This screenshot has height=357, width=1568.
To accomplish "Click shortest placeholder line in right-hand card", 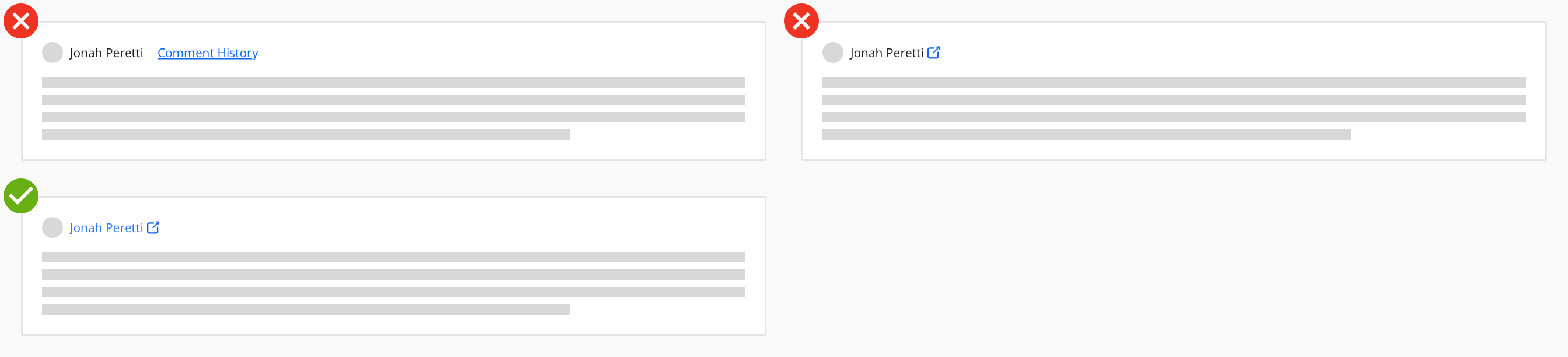I will (1086, 135).
